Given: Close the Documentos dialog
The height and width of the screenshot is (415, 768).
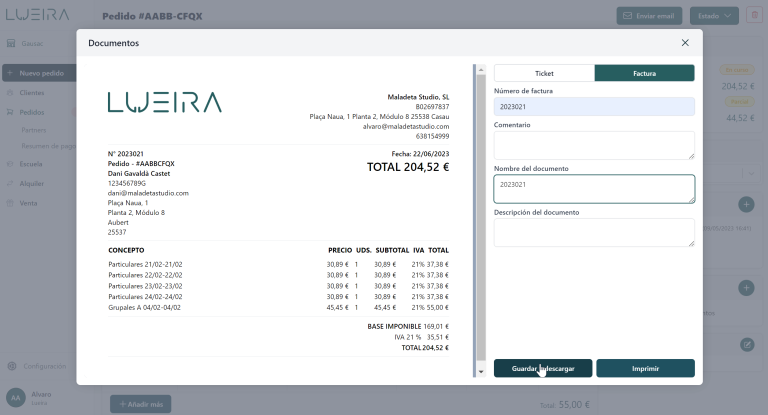Looking at the screenshot, I should [685, 43].
